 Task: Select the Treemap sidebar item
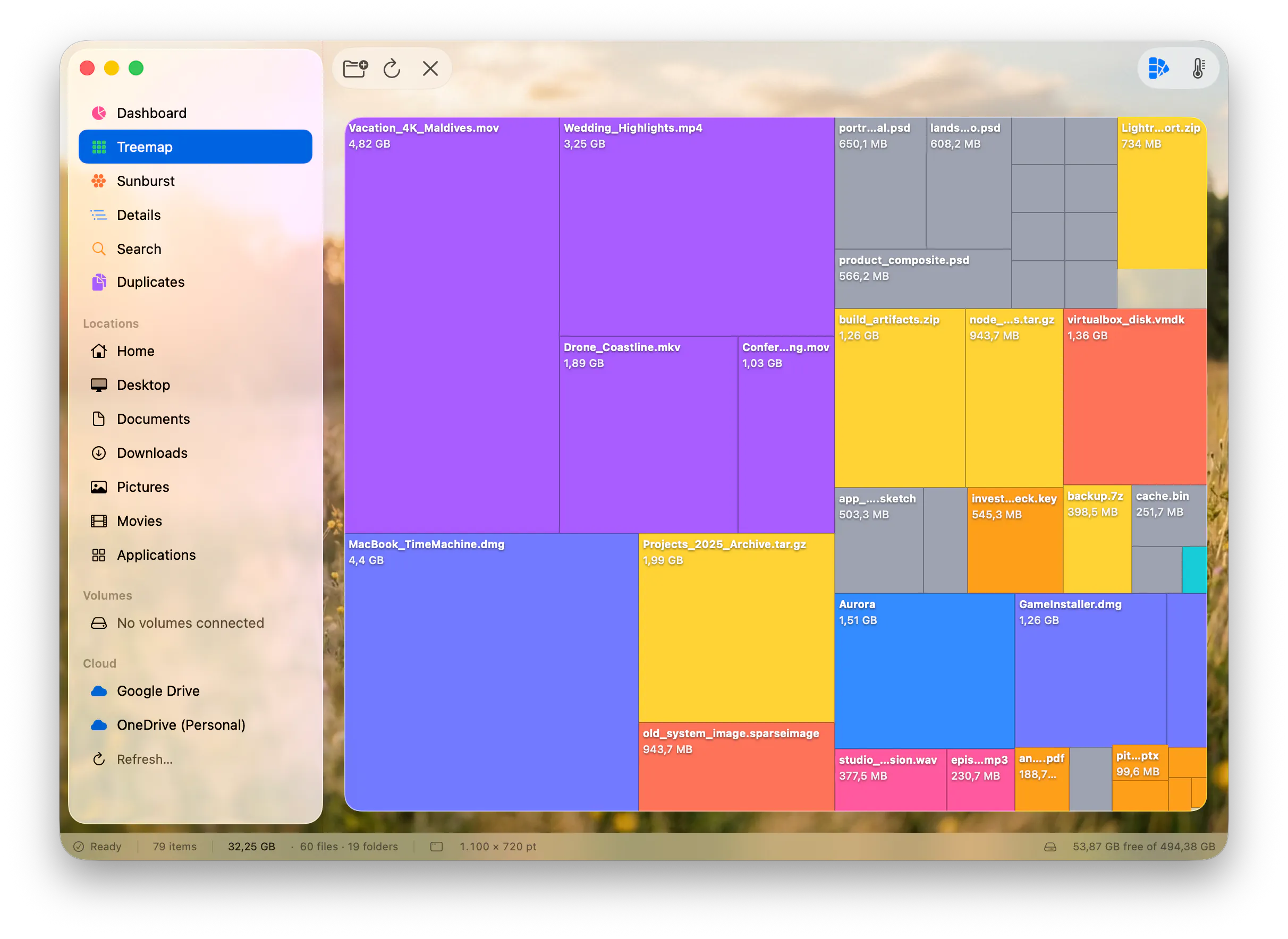195,147
